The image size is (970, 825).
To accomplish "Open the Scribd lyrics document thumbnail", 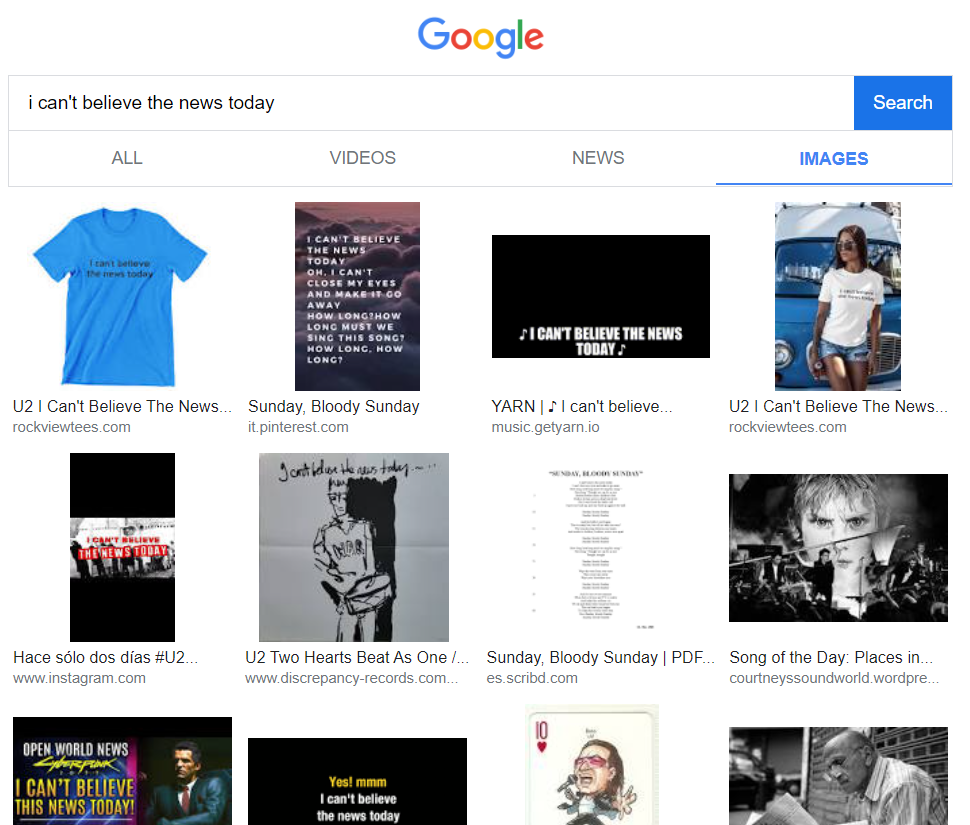I will tap(598, 547).
